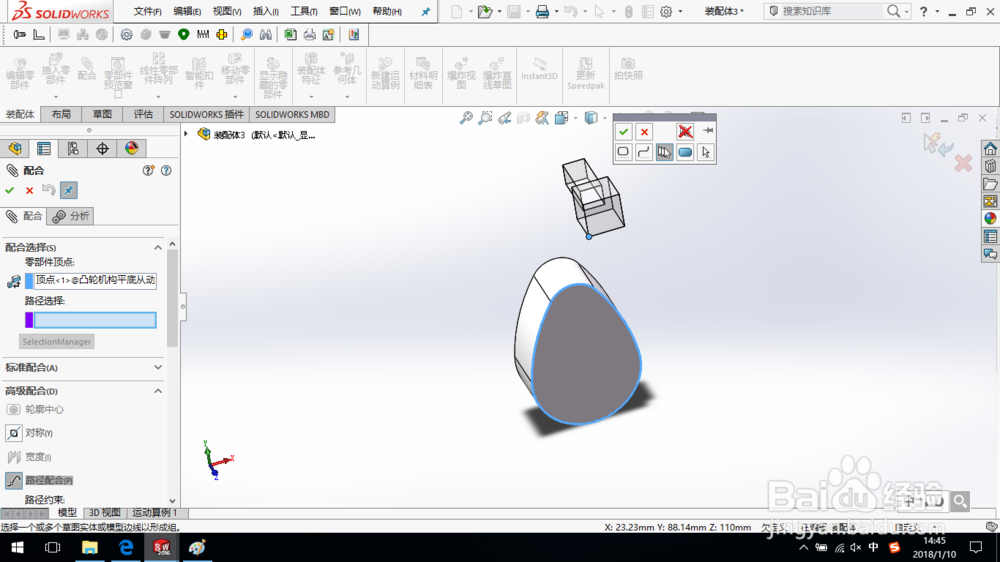Cancel the mate PropertyManager with the red X
1000x562 pixels.
[29, 190]
